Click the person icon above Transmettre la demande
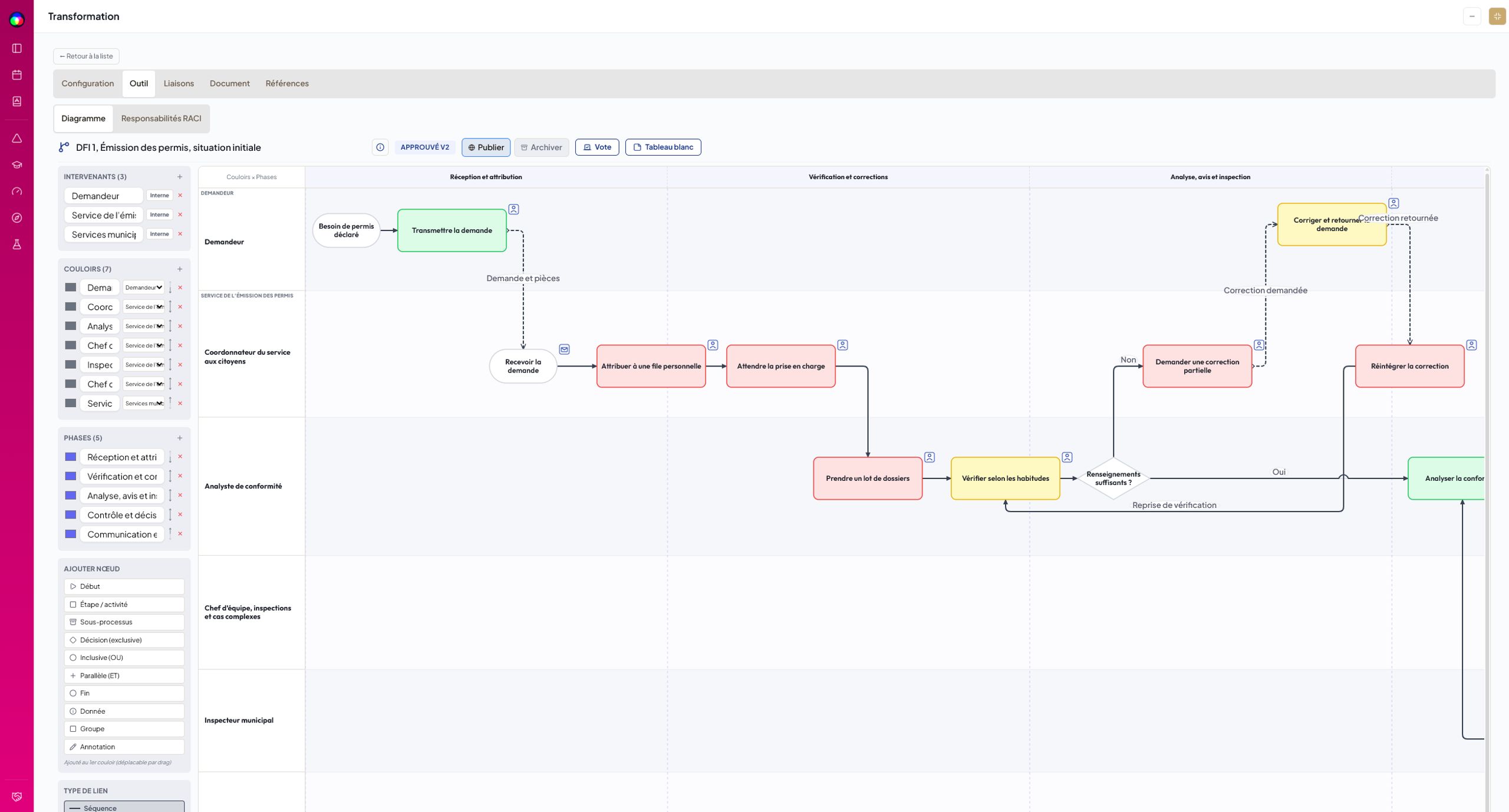The image size is (1509, 812). tap(514, 209)
